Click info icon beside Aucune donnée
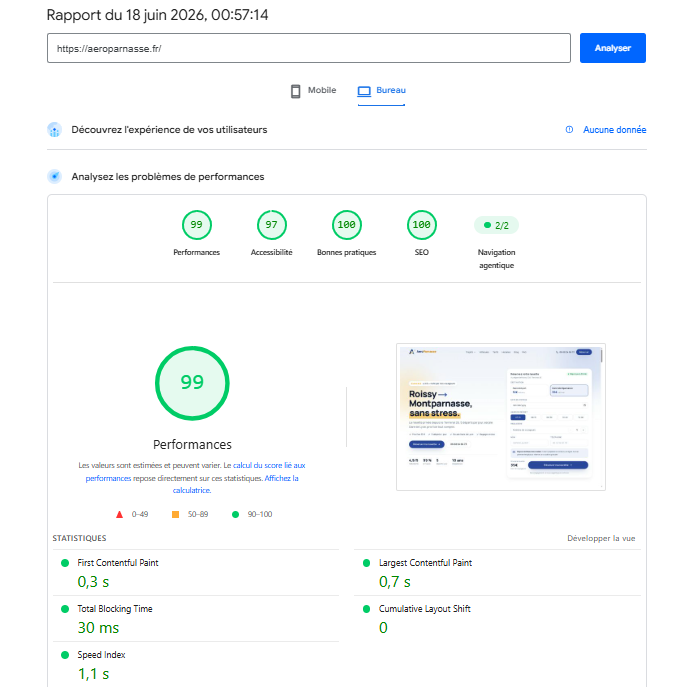Screen dimensions: 698x687 [x=569, y=130]
